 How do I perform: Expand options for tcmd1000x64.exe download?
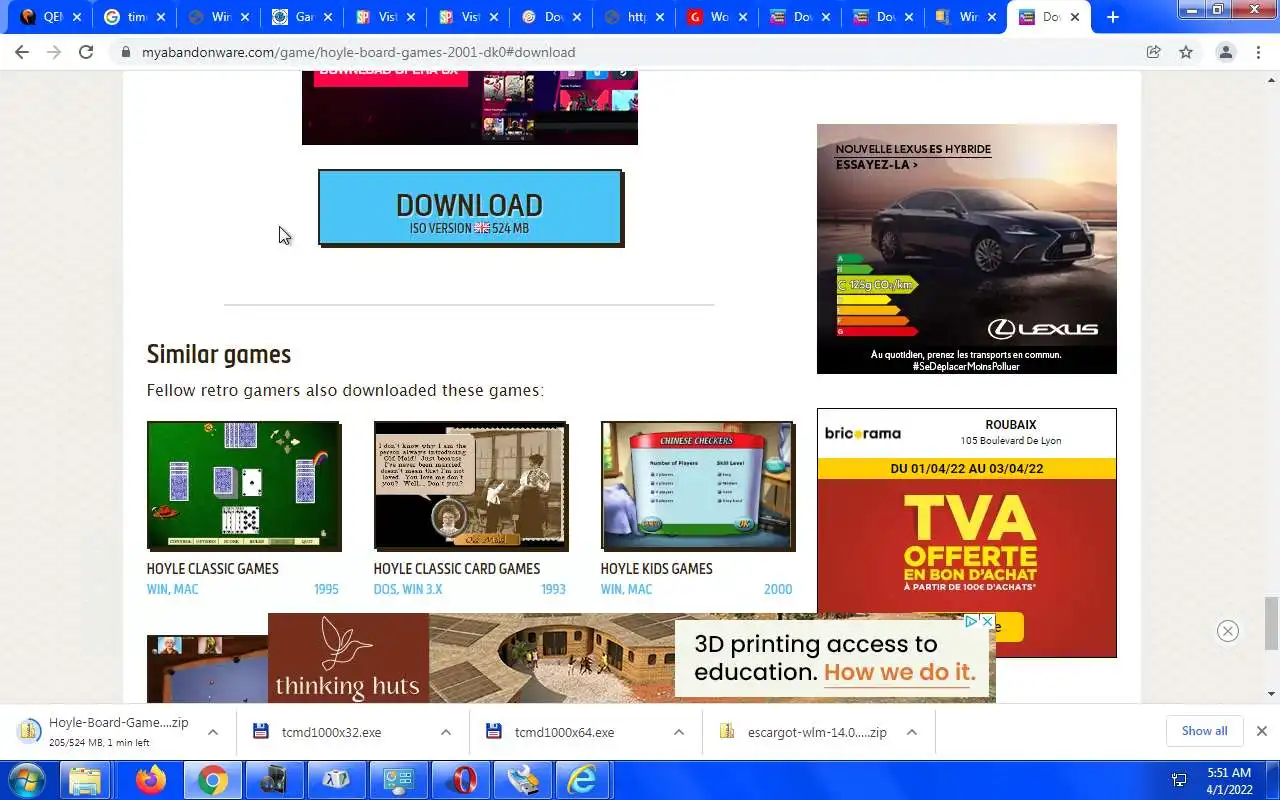tap(678, 732)
